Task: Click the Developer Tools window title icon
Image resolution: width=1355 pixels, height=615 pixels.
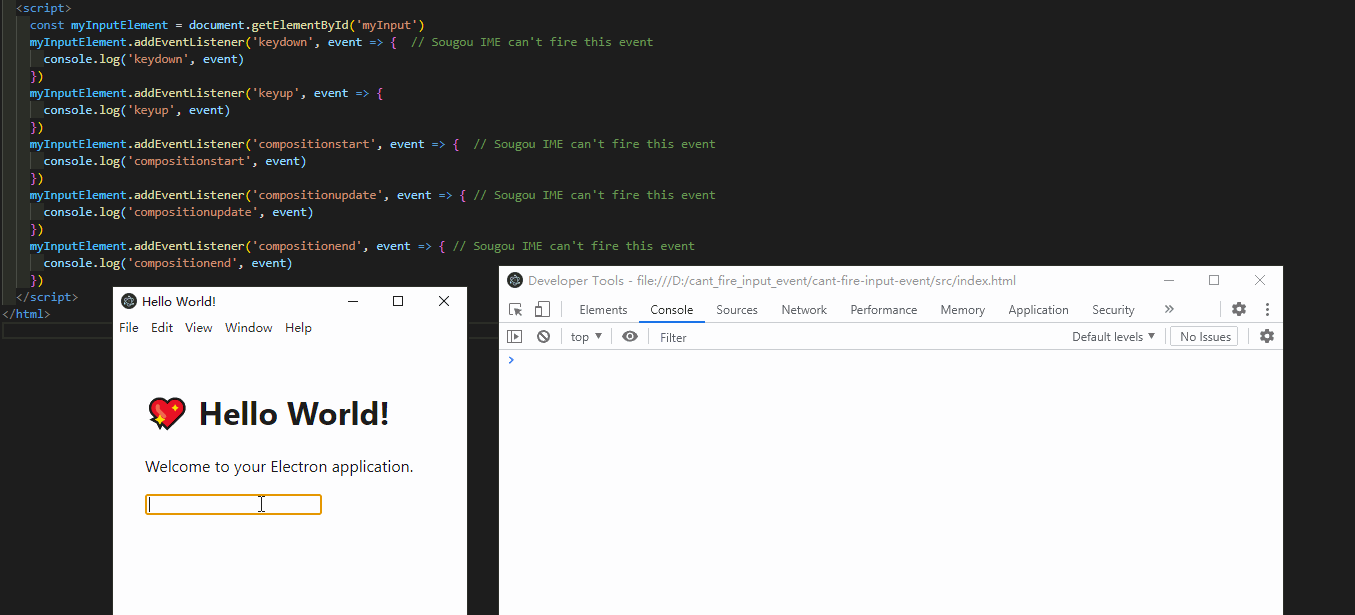Action: (x=515, y=280)
